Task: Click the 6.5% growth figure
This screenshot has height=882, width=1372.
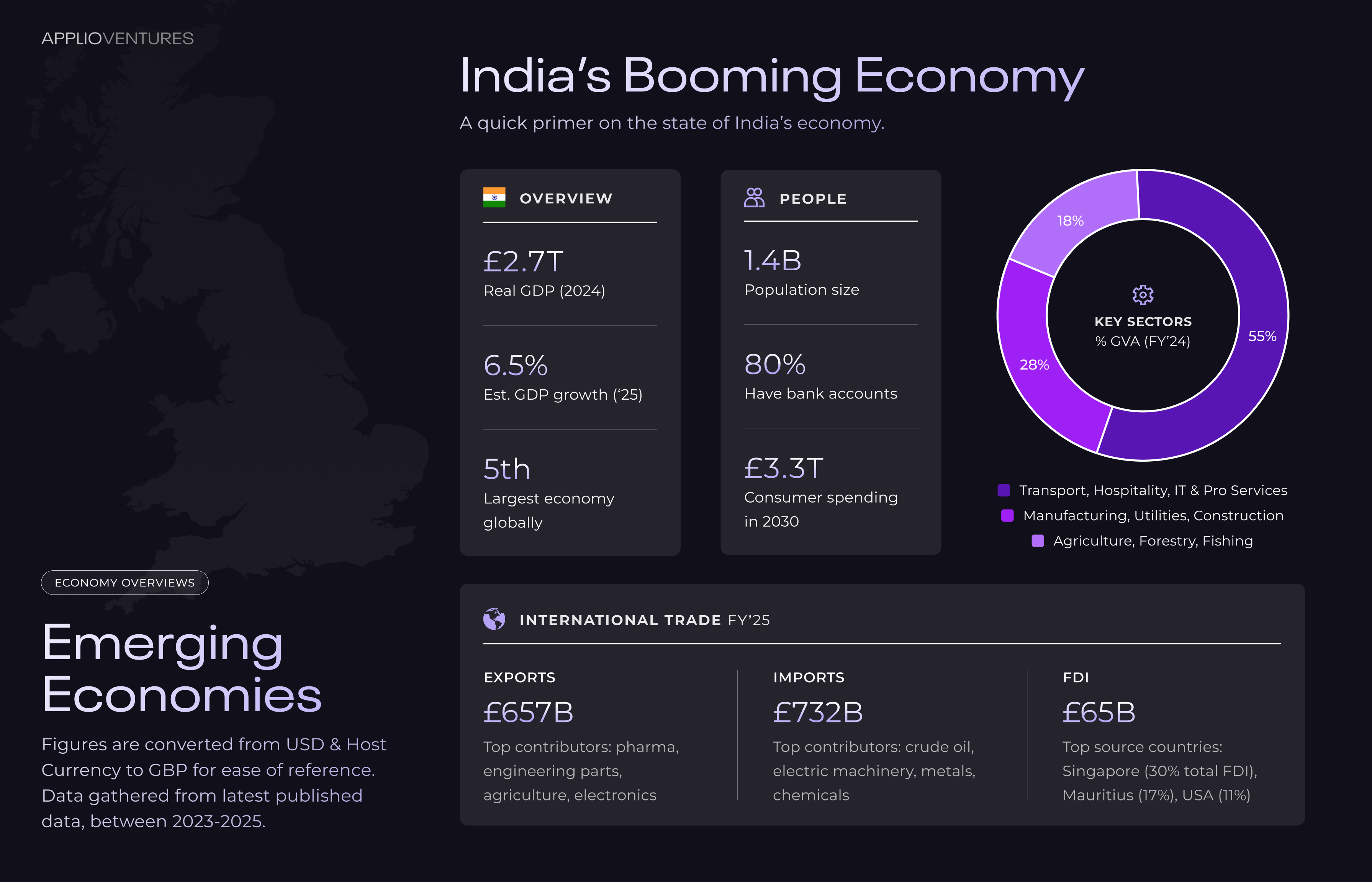Action: click(x=516, y=366)
